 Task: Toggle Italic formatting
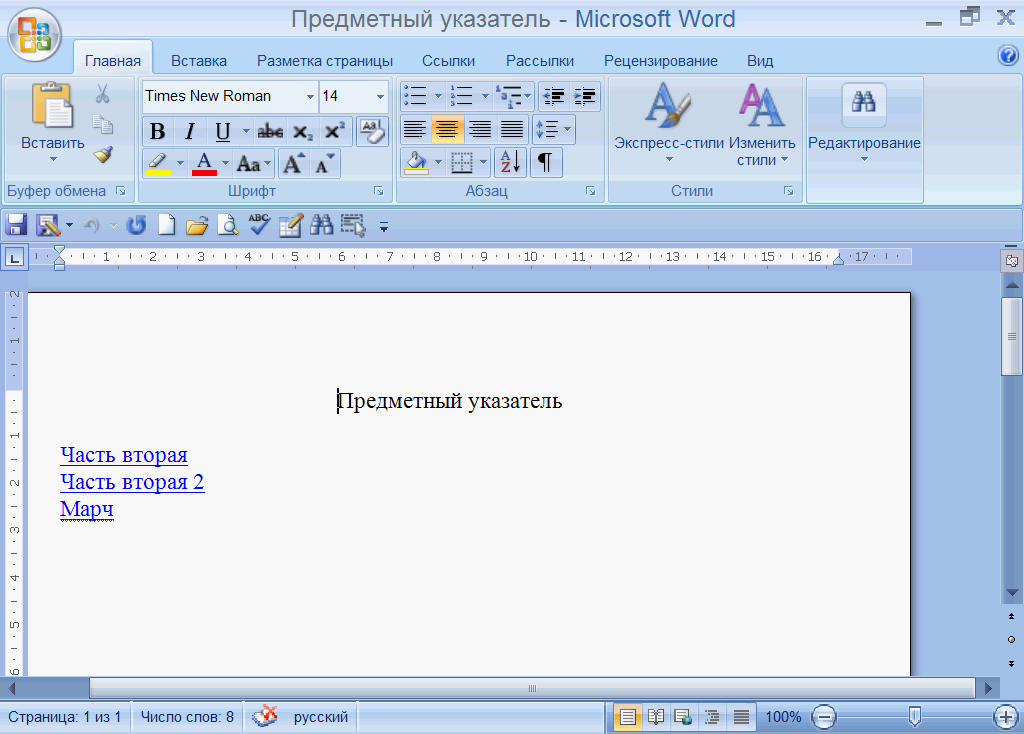[x=190, y=132]
